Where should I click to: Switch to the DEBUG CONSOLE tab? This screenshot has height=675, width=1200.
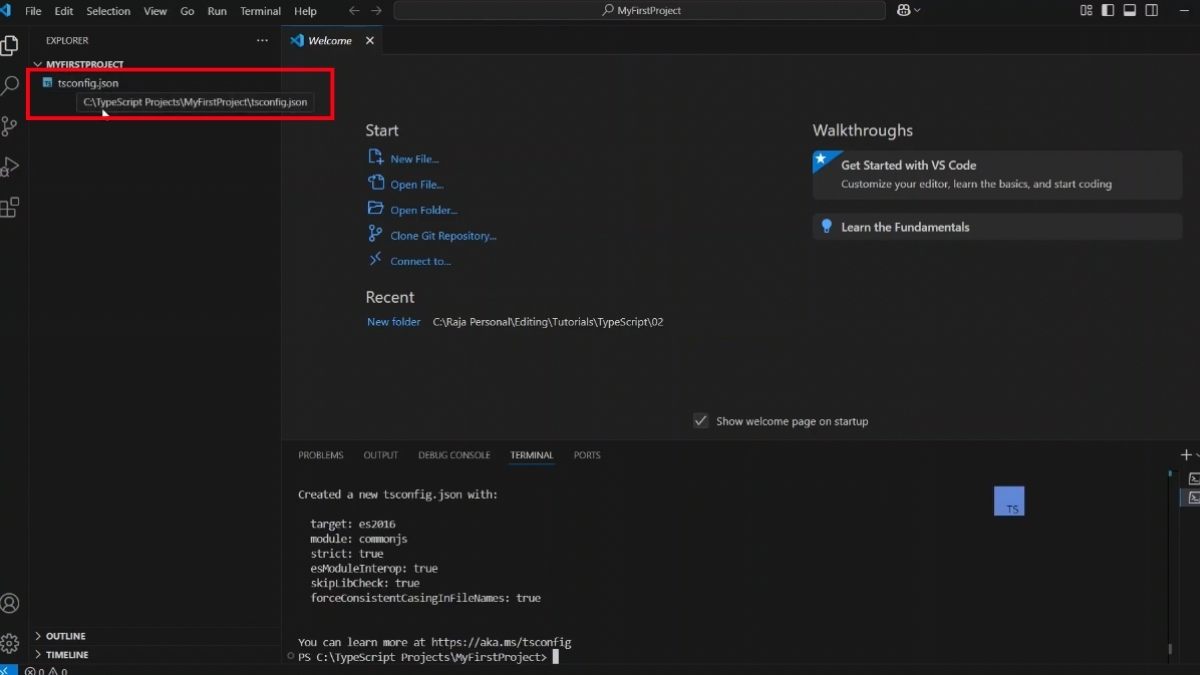tap(454, 455)
